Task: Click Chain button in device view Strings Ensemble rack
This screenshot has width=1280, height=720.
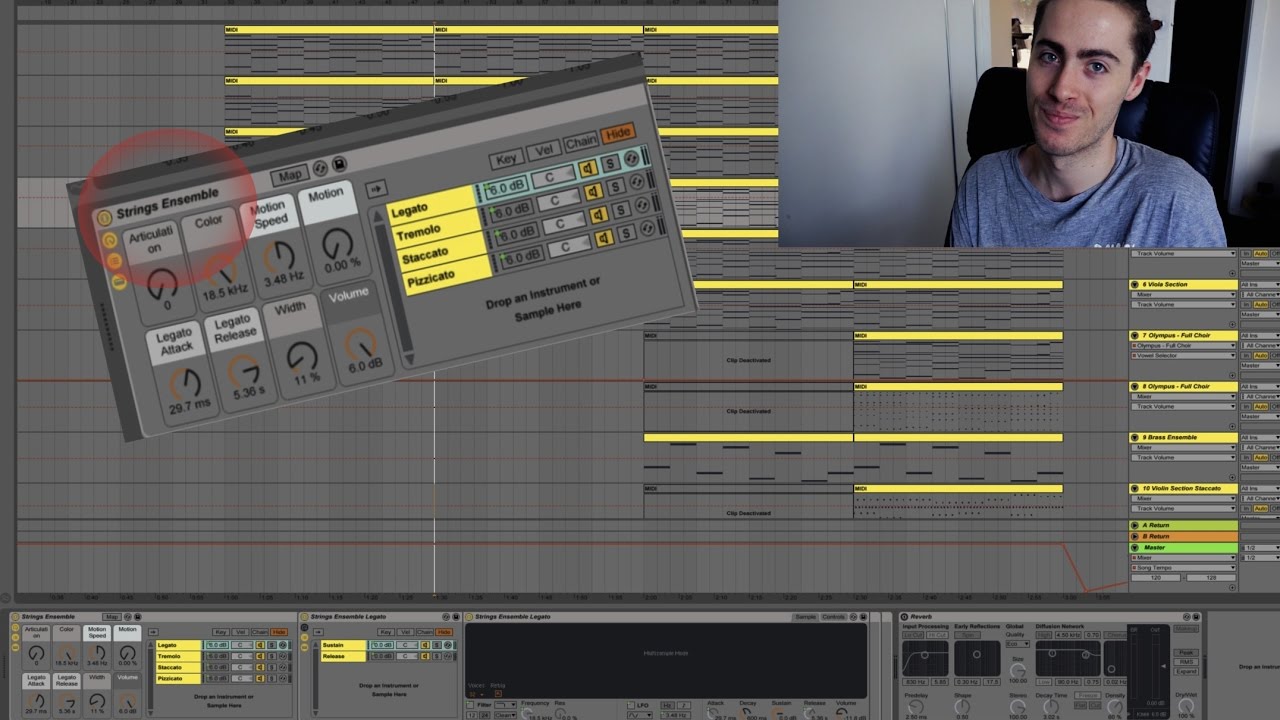Action: pyautogui.click(x=260, y=632)
